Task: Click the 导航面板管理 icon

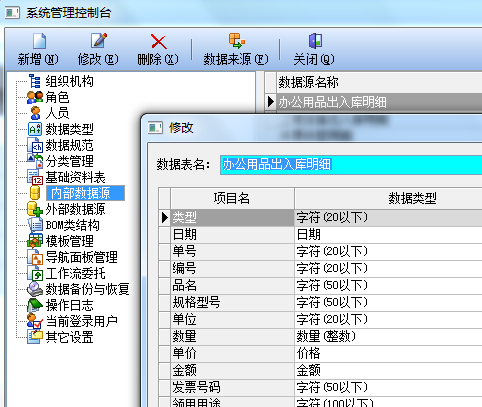Action: pyautogui.click(x=36, y=257)
